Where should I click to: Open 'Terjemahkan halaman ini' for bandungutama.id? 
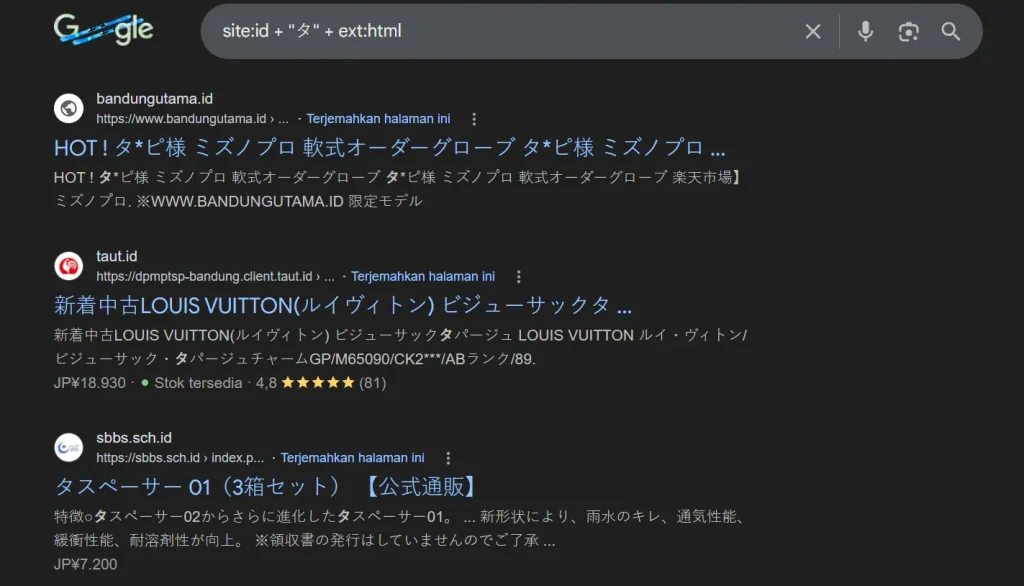coord(379,118)
